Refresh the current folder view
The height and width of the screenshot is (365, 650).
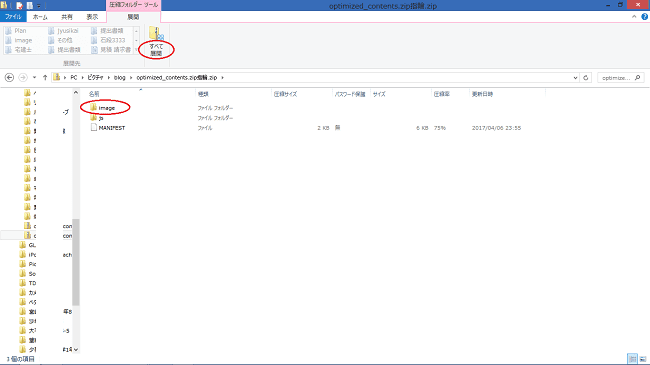(x=585, y=78)
